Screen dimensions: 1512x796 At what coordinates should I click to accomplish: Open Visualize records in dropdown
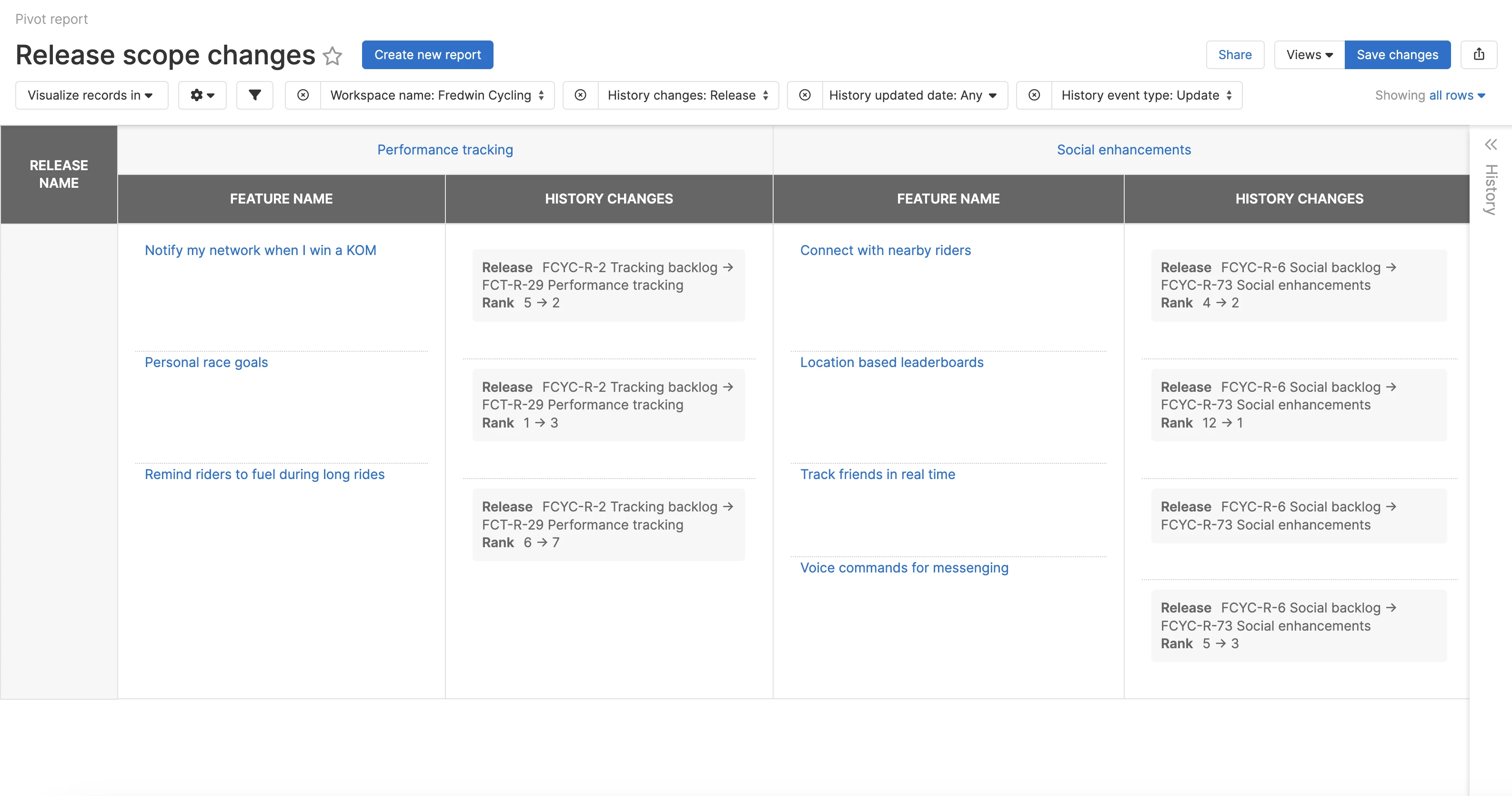tap(91, 95)
